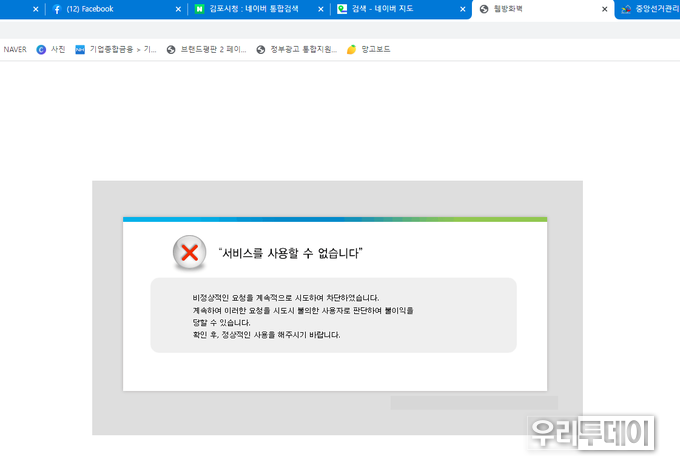Open the 중앙선거관리 tab
Screen dimensions: 680x471
point(649,9)
